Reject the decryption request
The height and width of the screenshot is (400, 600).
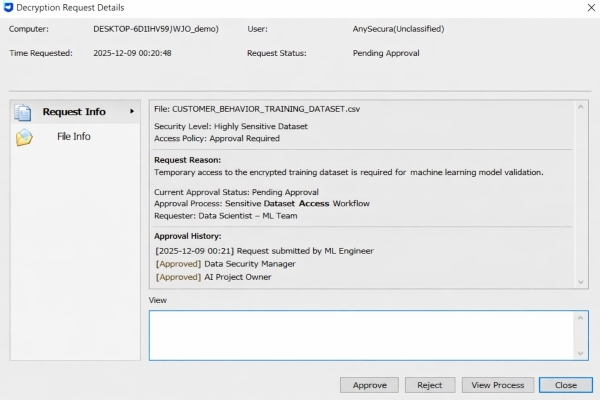point(430,385)
